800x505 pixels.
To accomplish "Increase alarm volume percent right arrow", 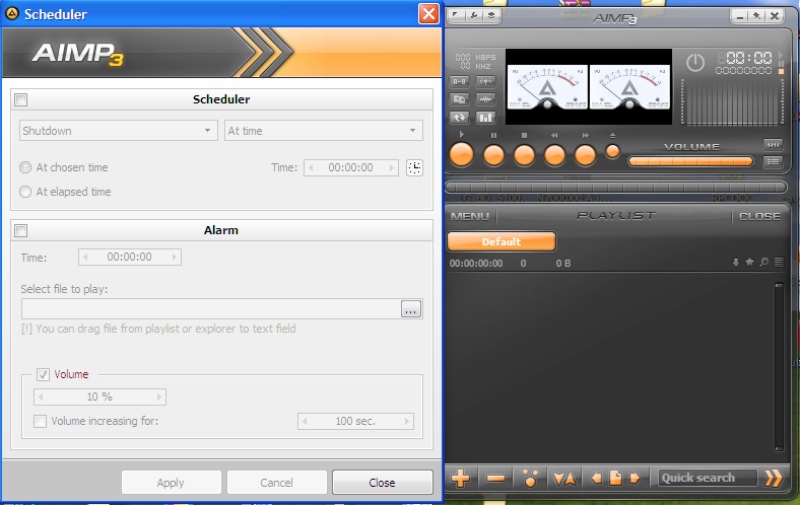I will click(159, 397).
